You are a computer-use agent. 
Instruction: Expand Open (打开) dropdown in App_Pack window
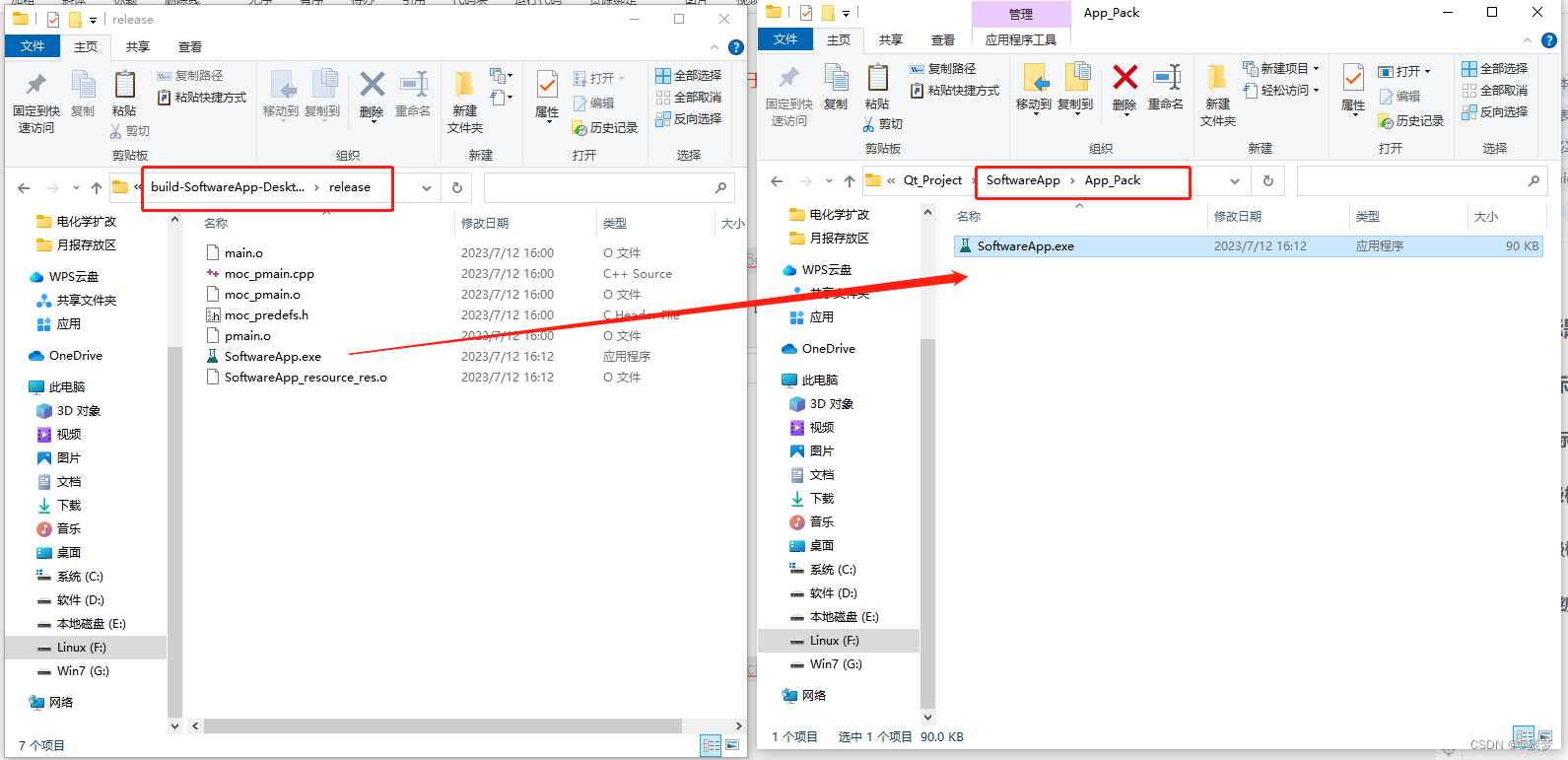coord(1427,72)
